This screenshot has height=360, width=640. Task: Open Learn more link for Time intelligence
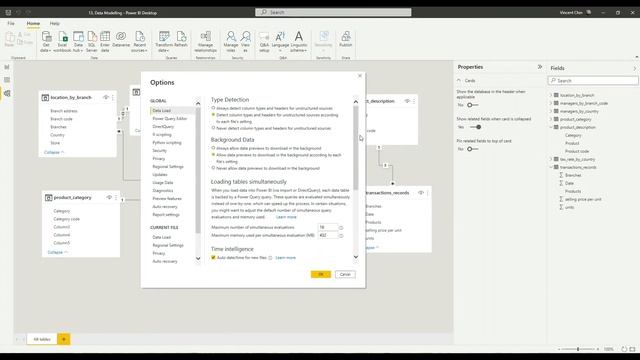pos(285,258)
